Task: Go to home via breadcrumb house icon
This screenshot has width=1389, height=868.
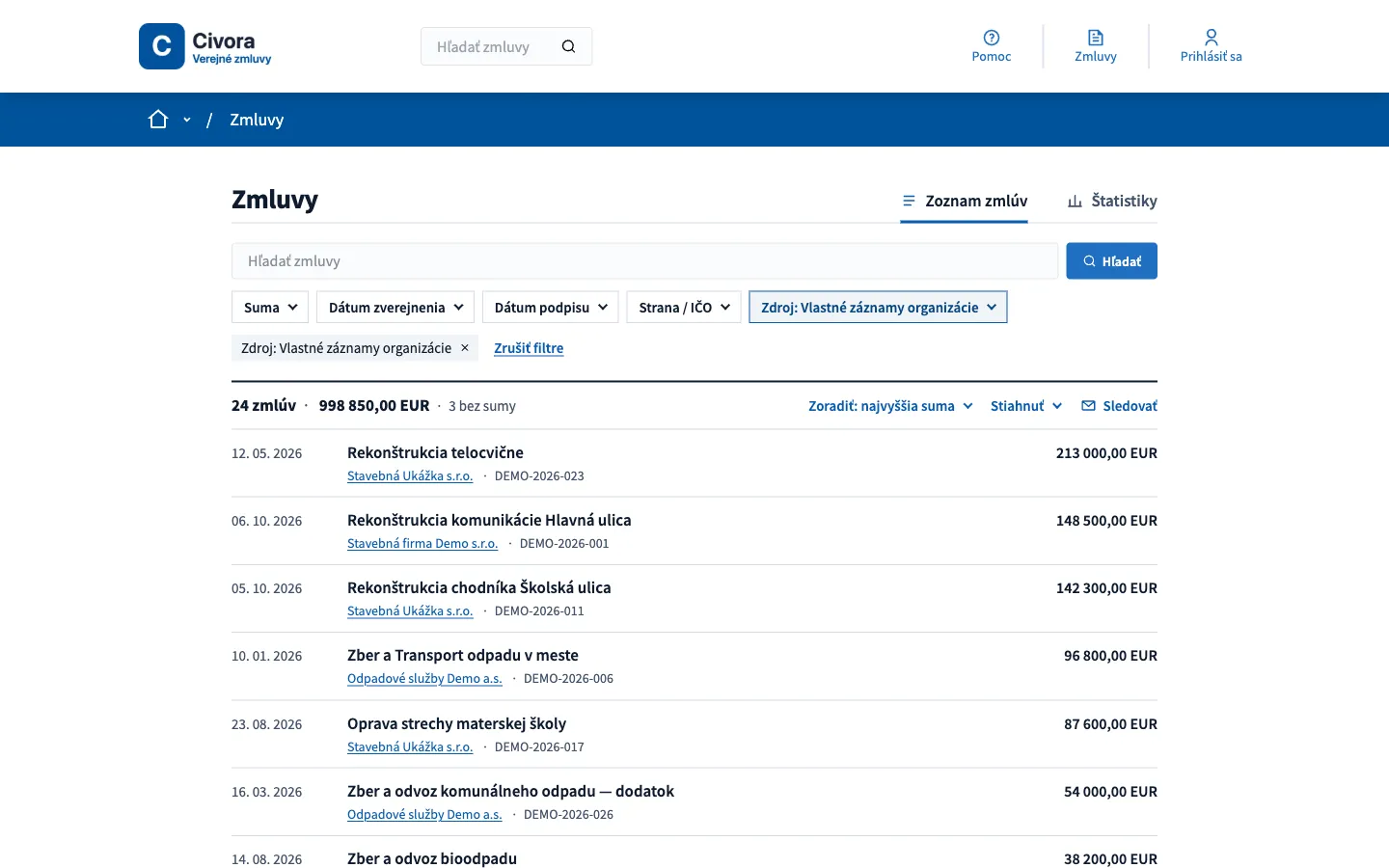Action: (158, 120)
